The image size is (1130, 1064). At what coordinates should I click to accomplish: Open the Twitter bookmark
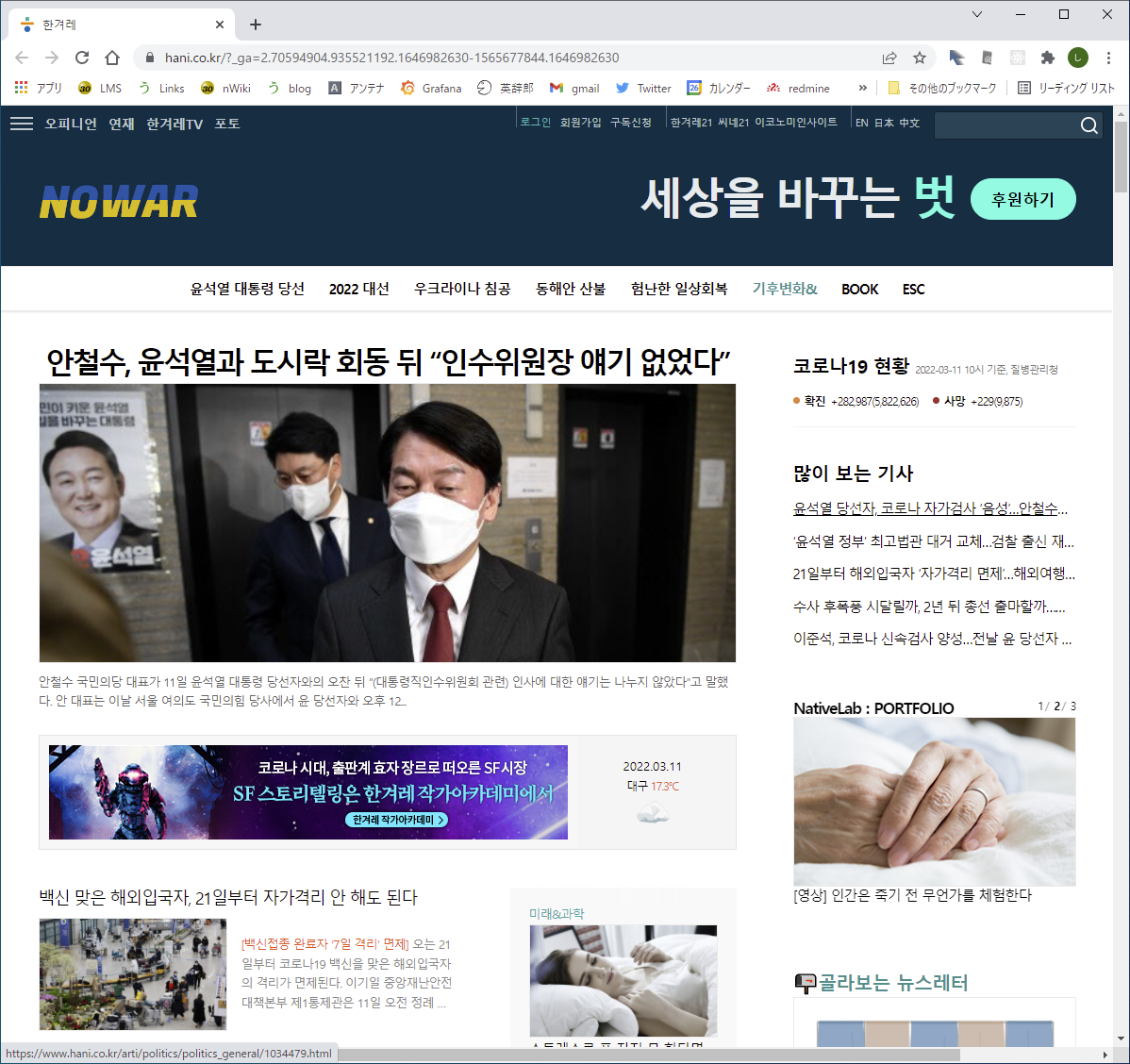pos(643,88)
